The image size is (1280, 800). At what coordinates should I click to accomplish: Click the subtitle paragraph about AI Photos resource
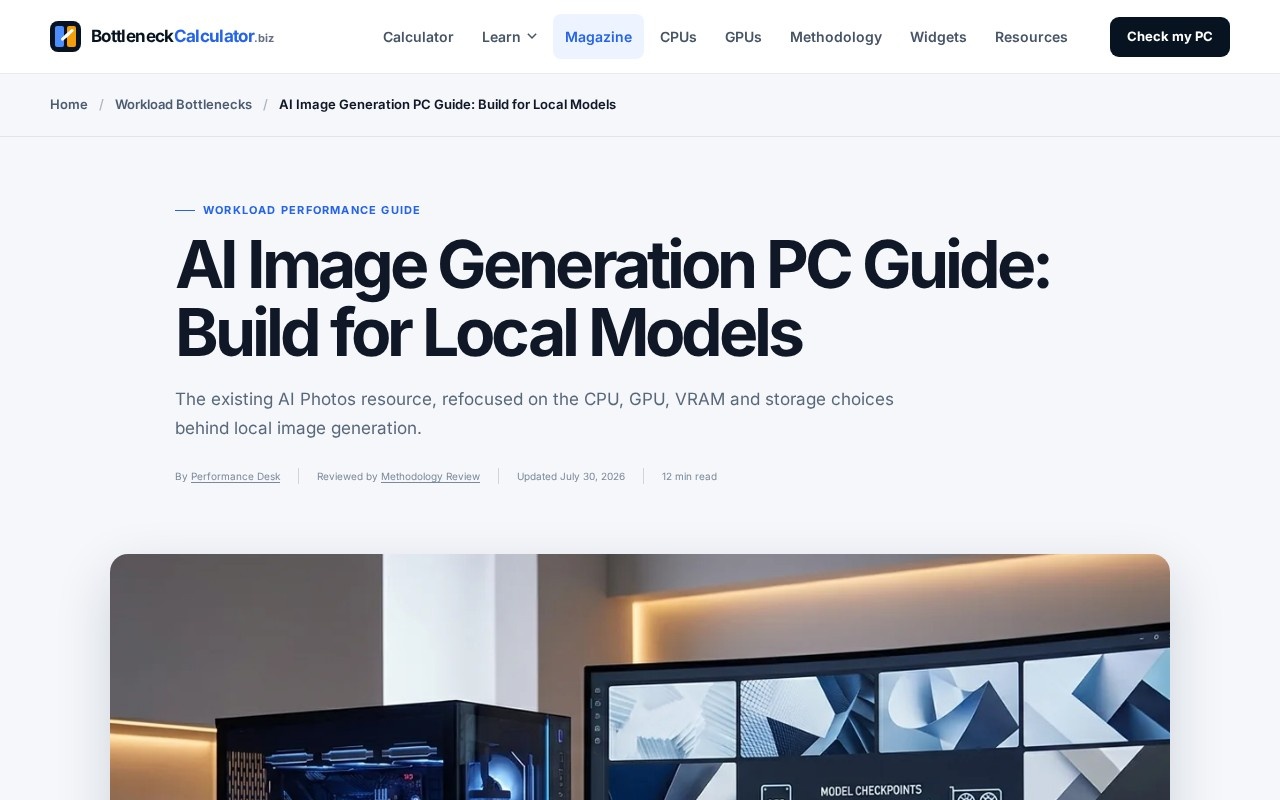[x=534, y=413]
